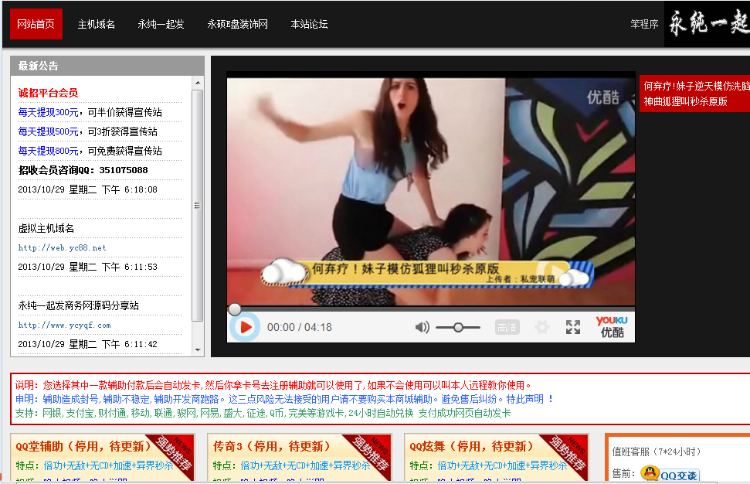Open 每天提现300元 link
This screenshot has width=750, height=484.
pyautogui.click(x=48, y=112)
